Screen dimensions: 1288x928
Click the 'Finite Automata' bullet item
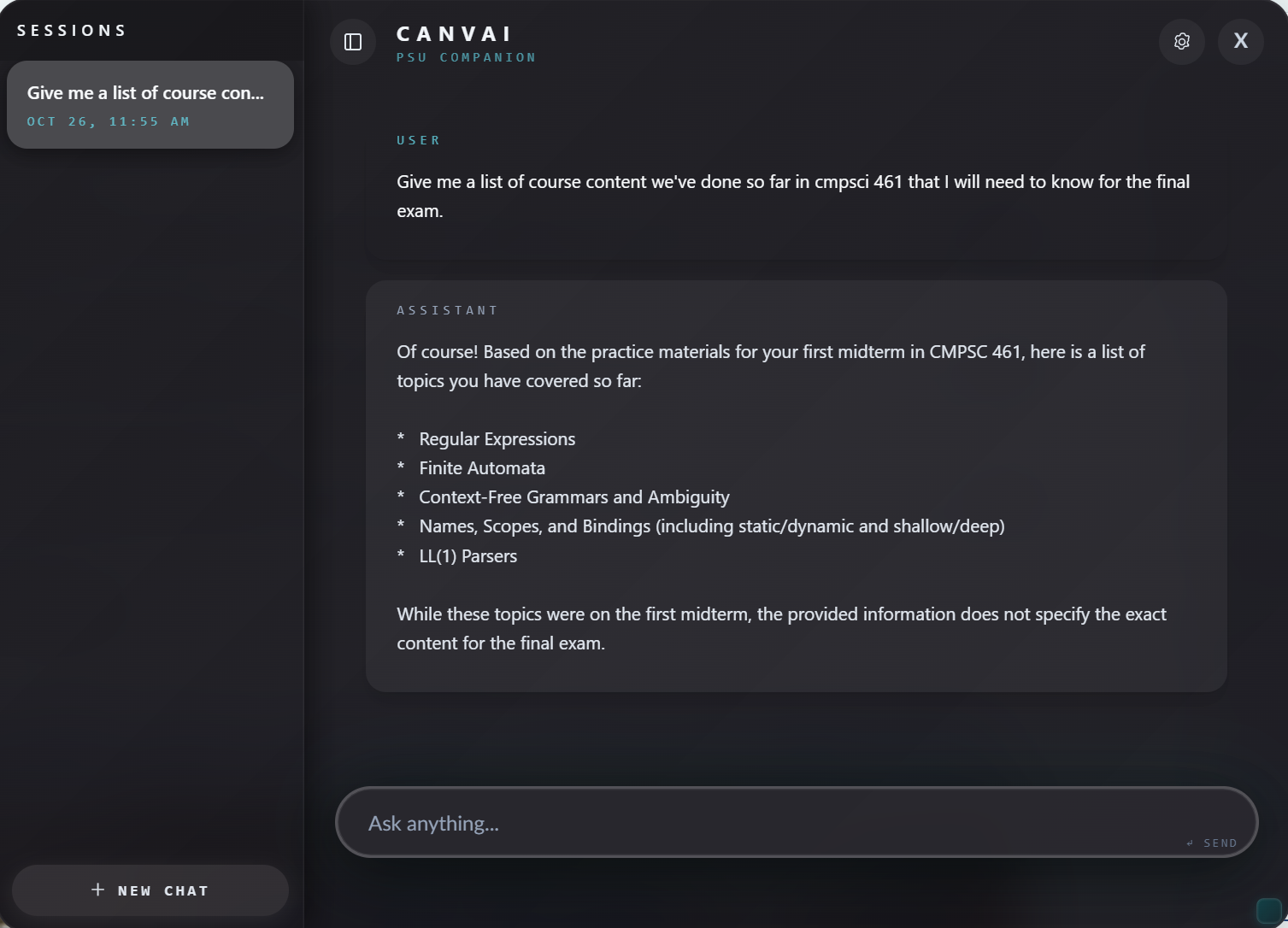tap(482, 468)
